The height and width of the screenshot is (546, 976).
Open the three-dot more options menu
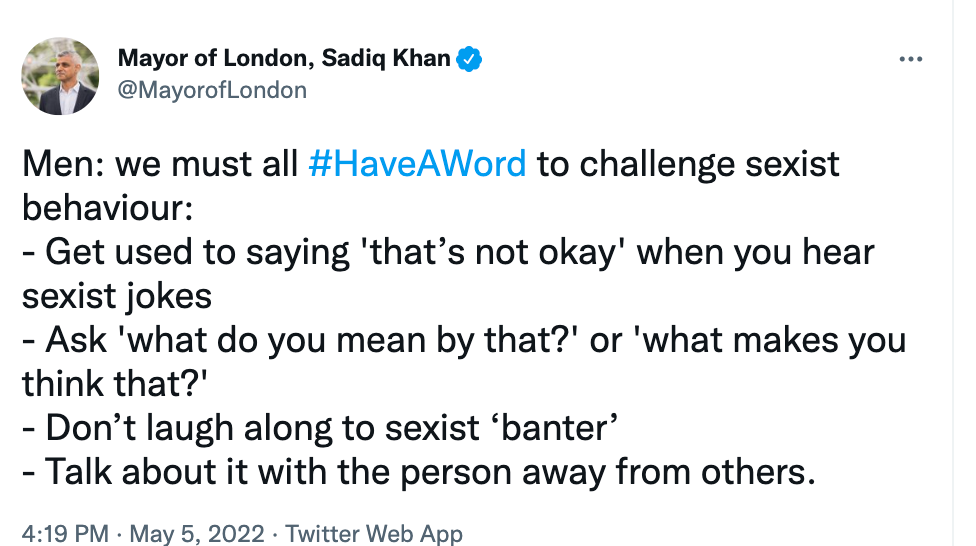pyautogui.click(x=910, y=60)
